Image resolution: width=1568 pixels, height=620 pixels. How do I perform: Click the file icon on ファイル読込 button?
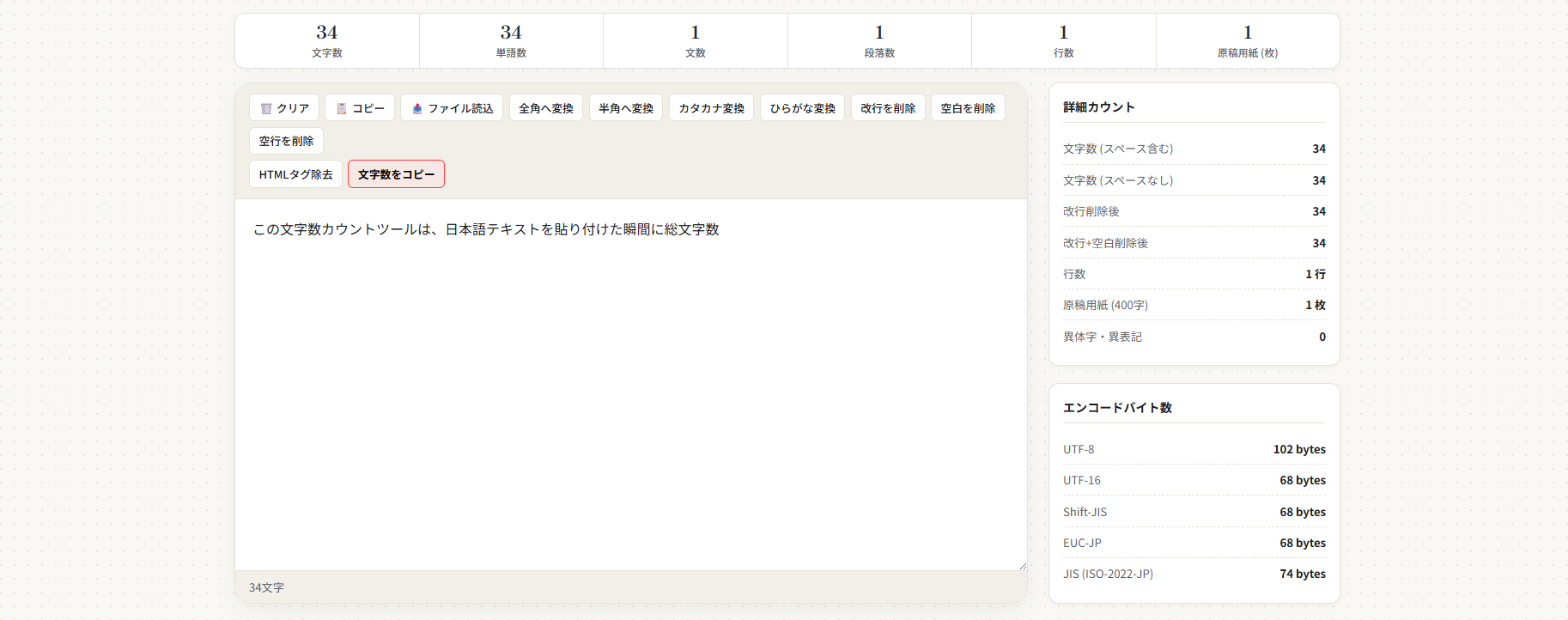tap(417, 108)
